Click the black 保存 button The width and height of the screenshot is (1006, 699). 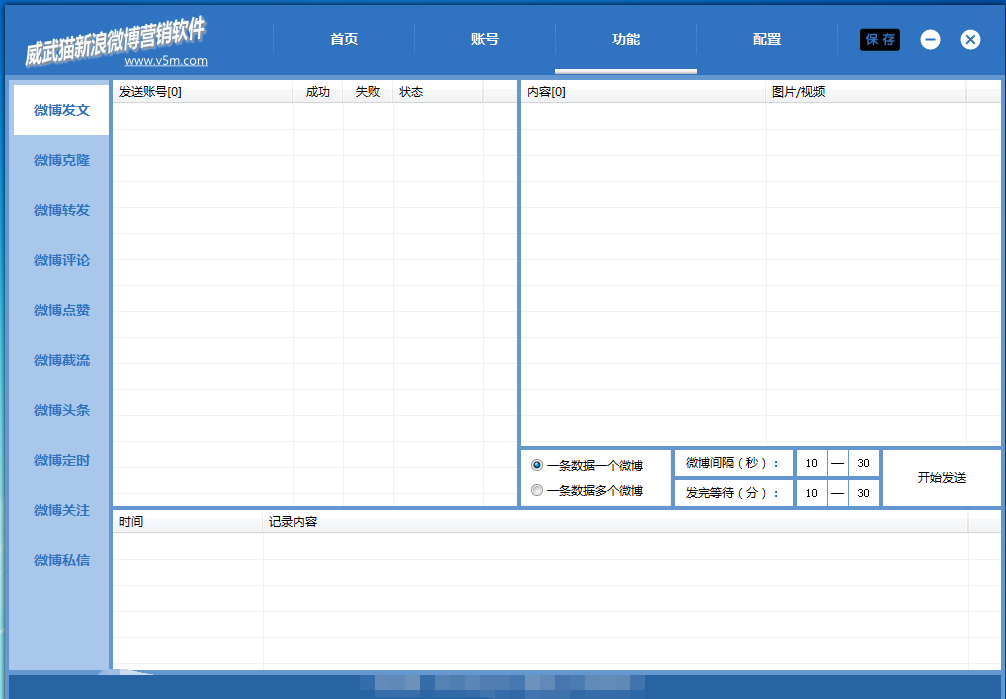(x=880, y=40)
